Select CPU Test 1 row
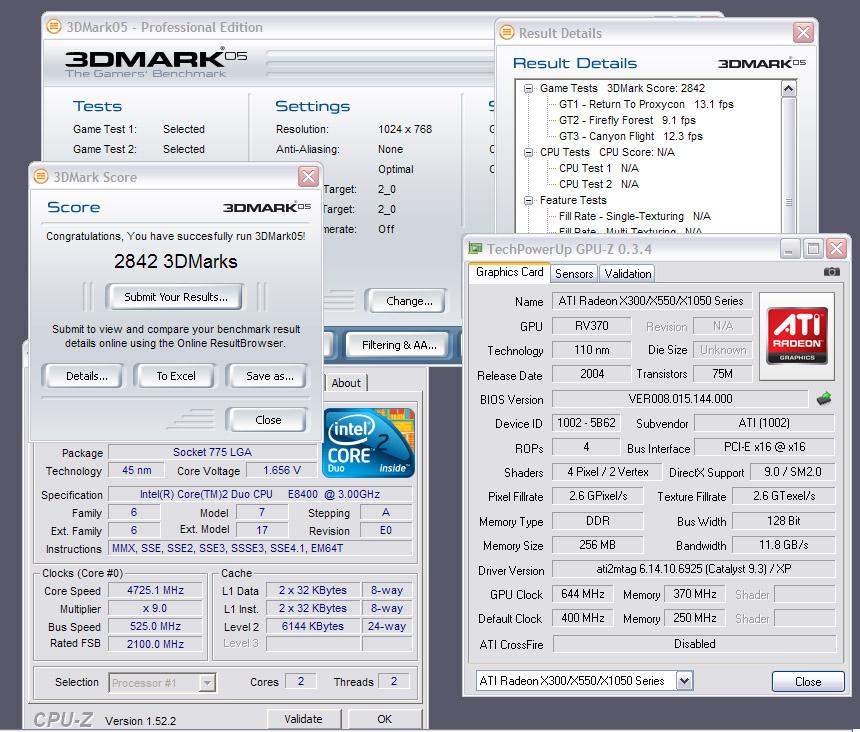860x732 pixels. coord(598,168)
